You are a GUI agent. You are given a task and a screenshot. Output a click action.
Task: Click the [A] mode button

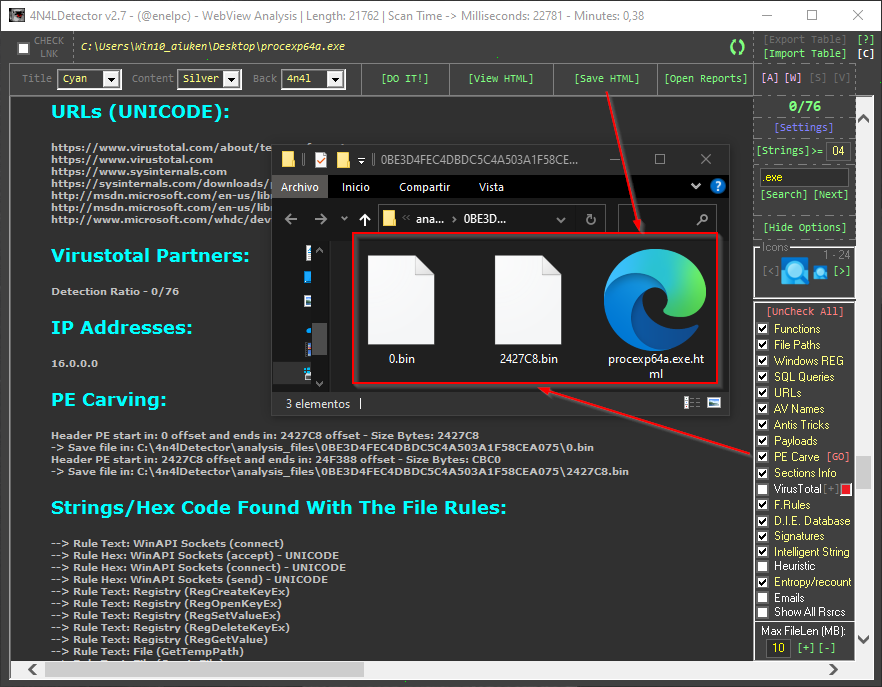(x=770, y=78)
